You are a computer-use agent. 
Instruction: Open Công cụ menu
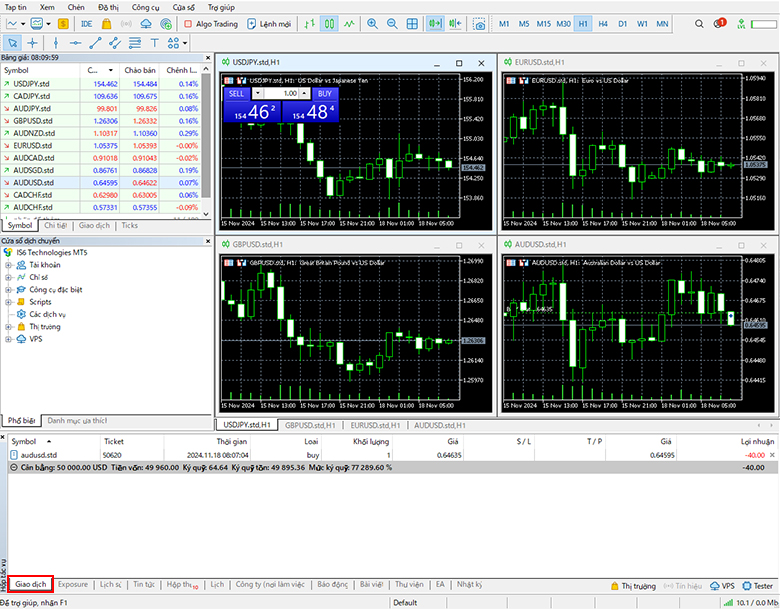(145, 7)
